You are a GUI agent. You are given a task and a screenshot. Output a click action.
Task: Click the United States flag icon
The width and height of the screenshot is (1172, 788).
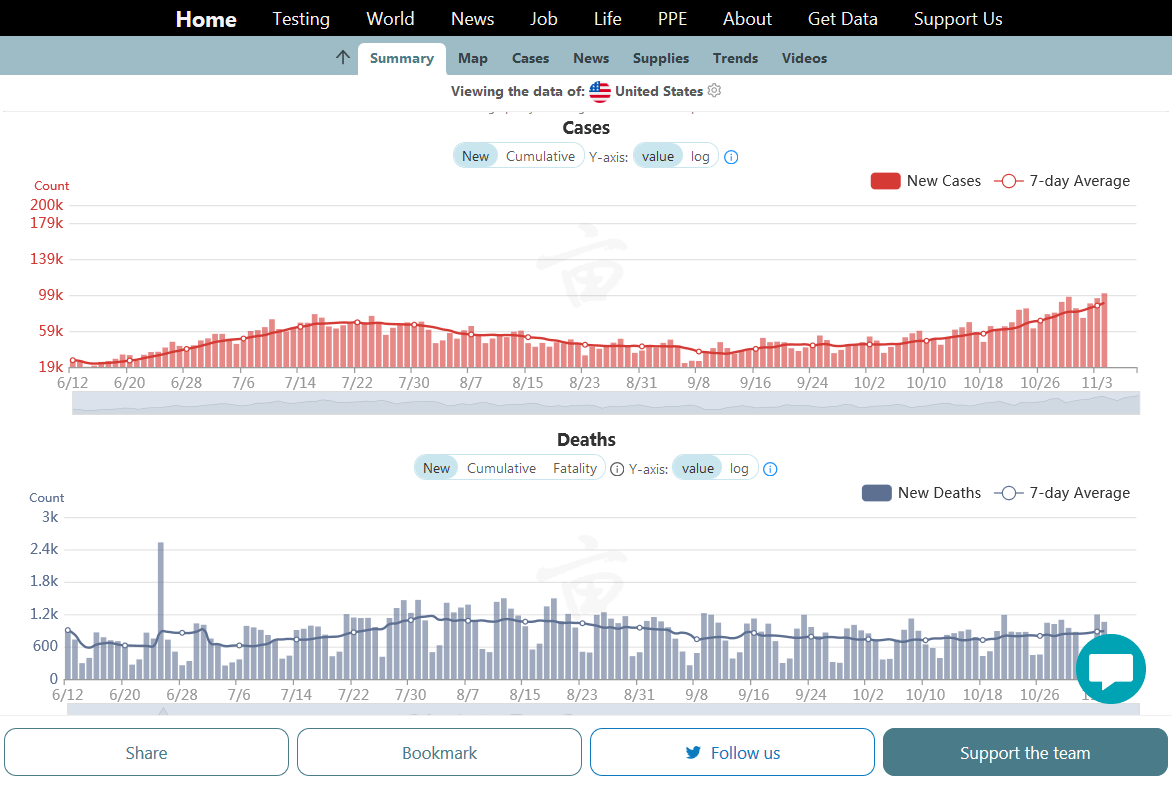[x=600, y=92]
